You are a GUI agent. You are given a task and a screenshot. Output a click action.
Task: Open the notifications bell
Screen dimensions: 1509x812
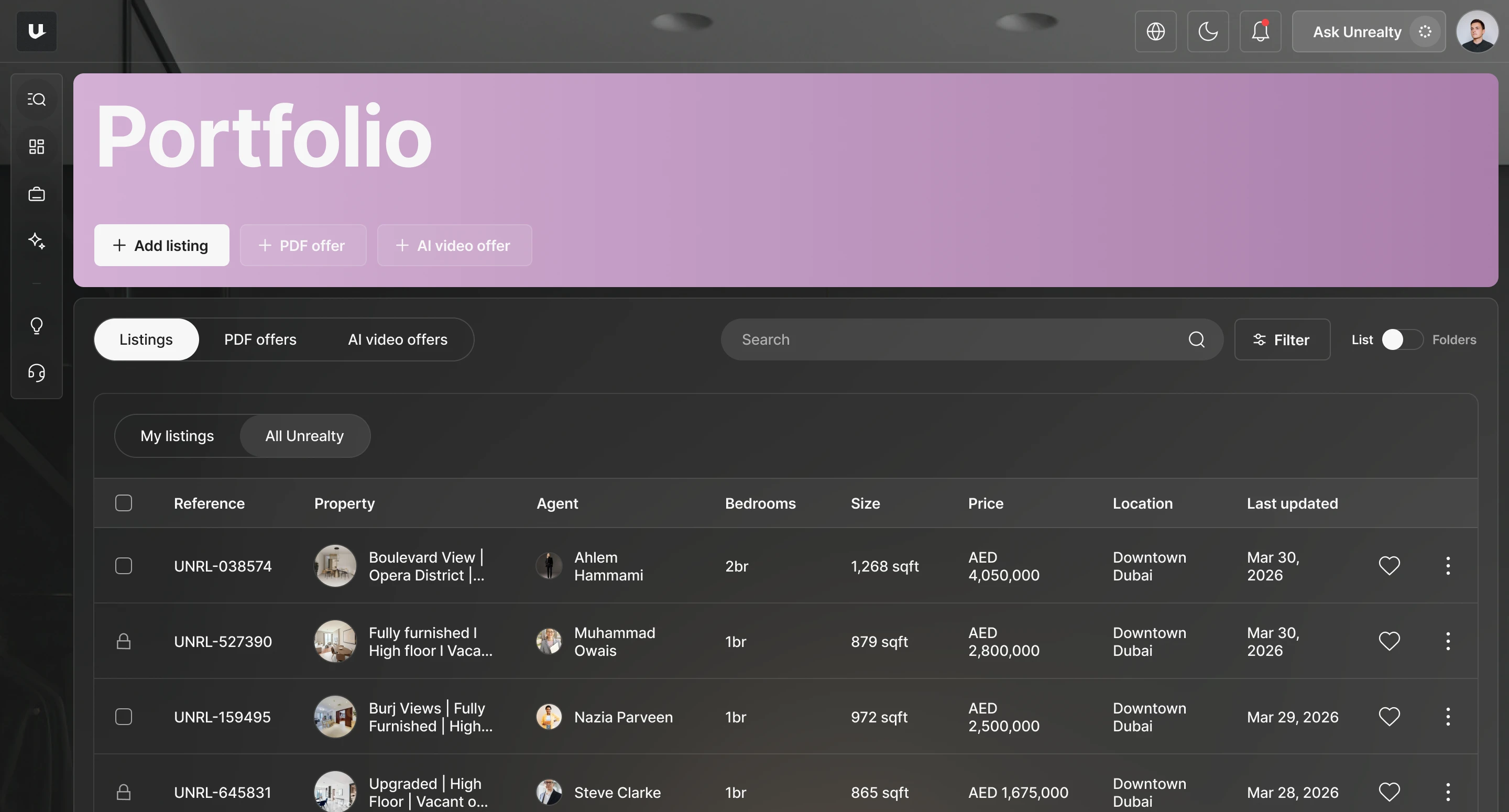tap(1260, 31)
